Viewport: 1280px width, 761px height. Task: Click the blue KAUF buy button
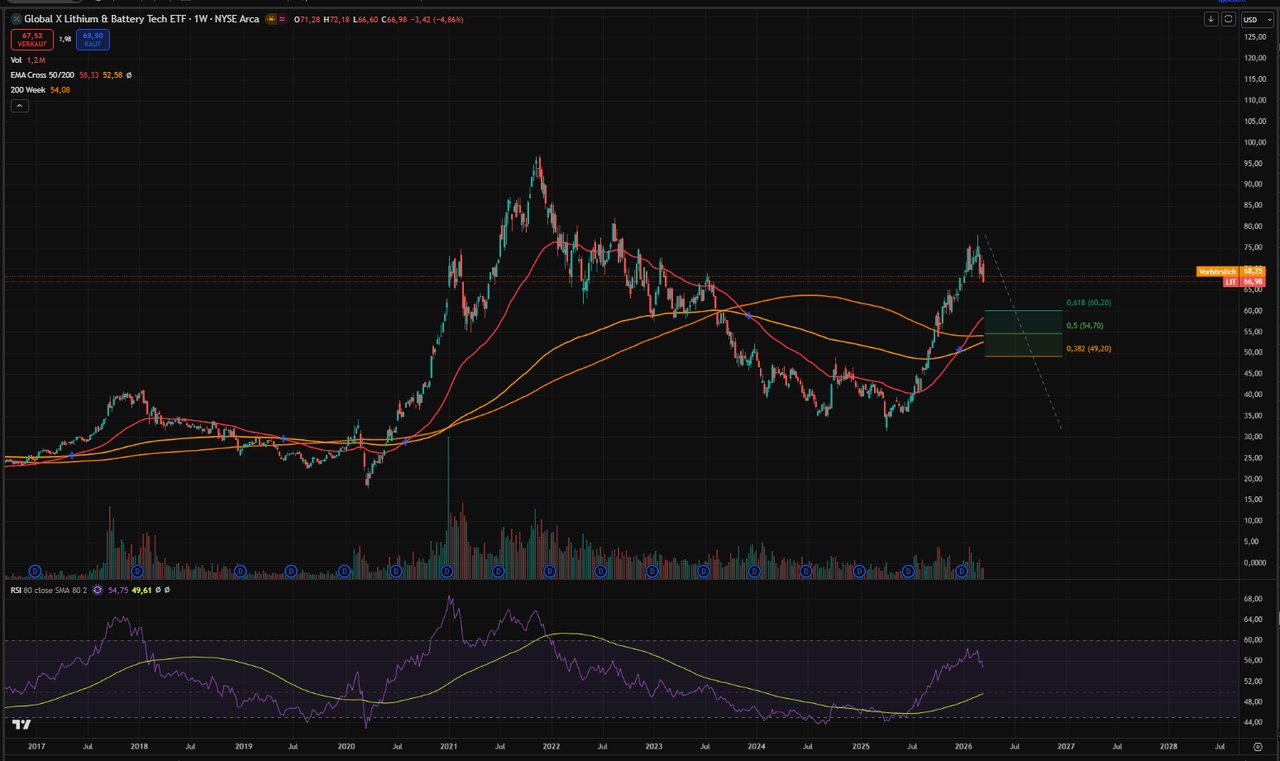(x=93, y=40)
